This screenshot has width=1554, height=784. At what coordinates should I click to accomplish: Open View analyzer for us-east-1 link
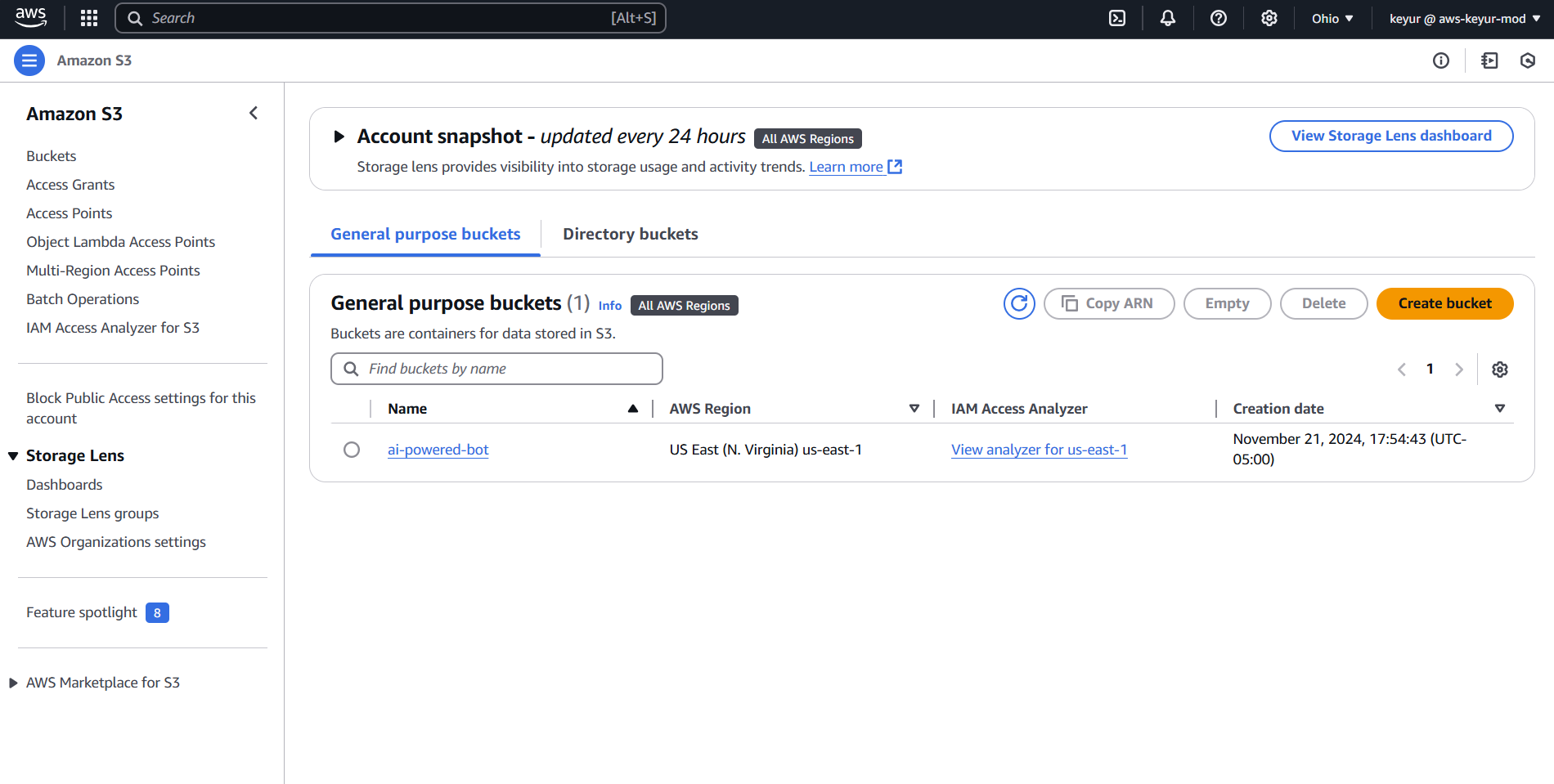(x=1040, y=450)
